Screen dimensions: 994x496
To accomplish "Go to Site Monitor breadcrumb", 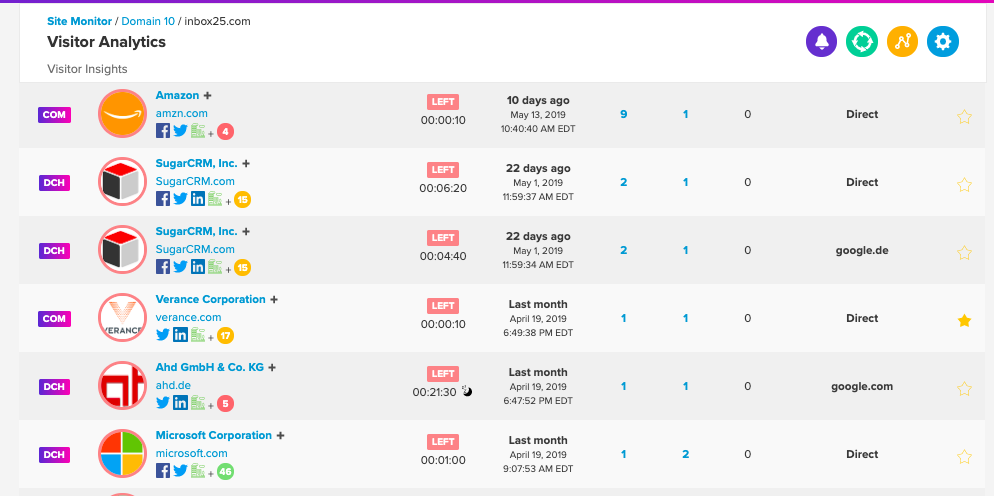I will point(79,21).
